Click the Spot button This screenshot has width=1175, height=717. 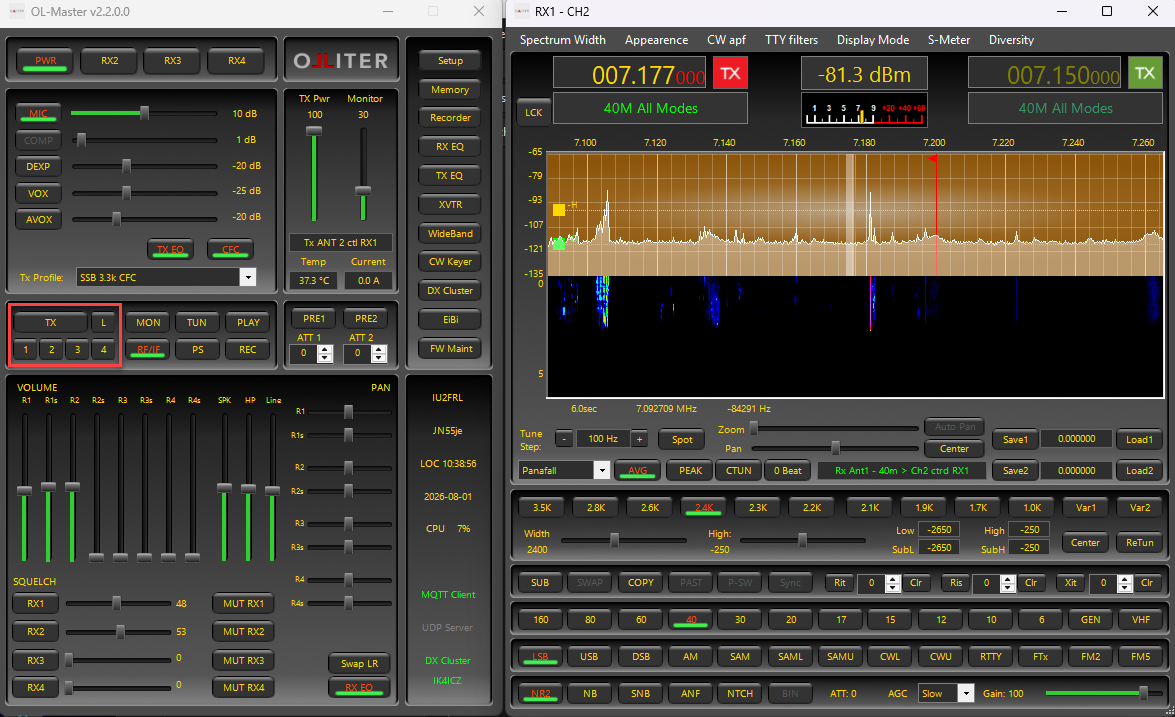pyautogui.click(x=682, y=439)
